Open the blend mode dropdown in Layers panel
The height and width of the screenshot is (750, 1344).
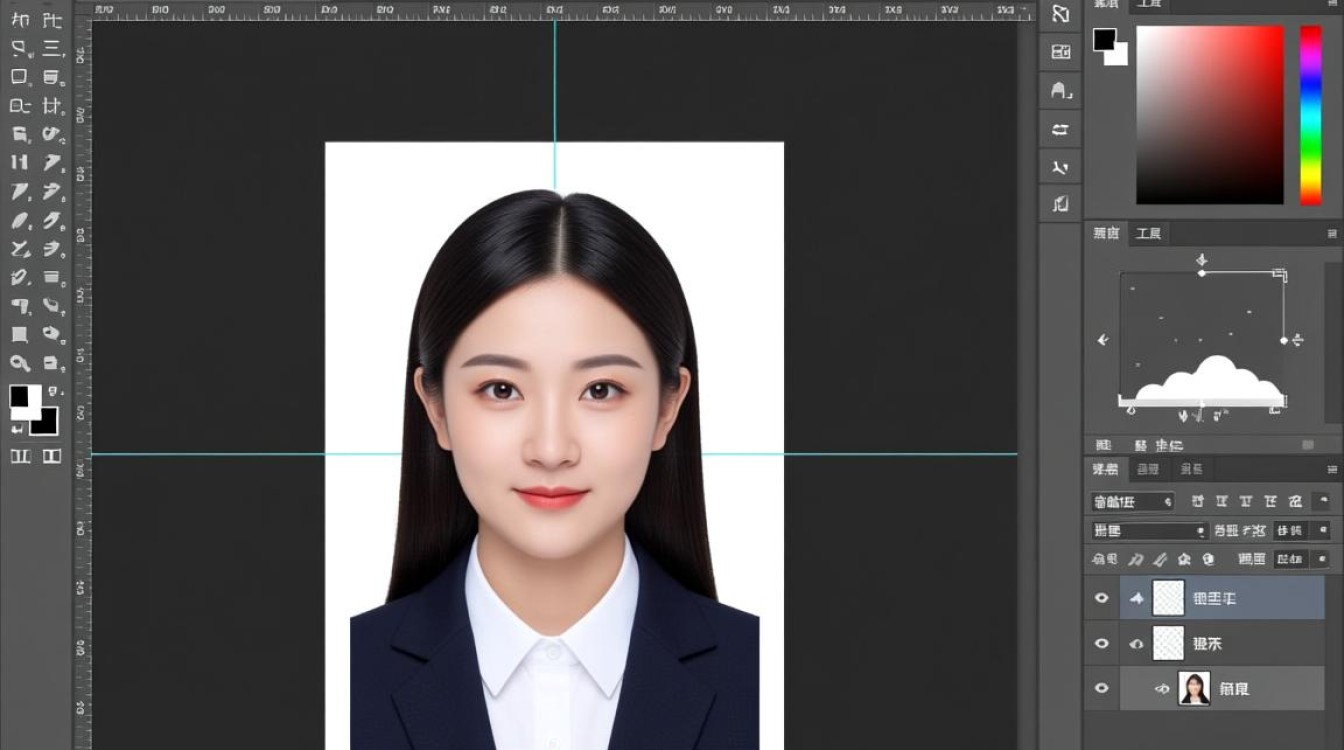[x=1149, y=531]
